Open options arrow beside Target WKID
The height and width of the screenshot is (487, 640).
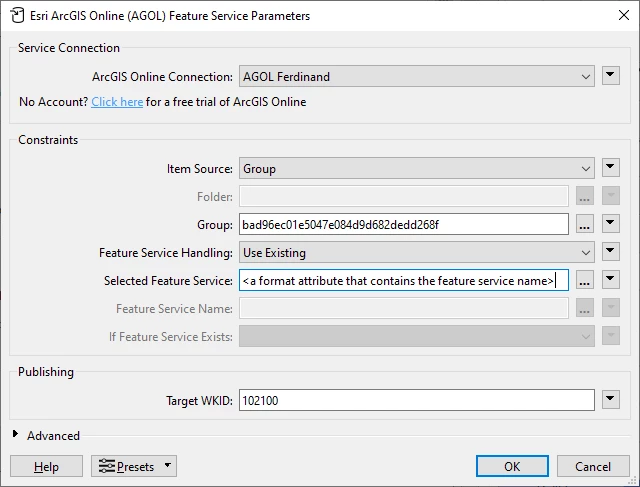[610, 399]
